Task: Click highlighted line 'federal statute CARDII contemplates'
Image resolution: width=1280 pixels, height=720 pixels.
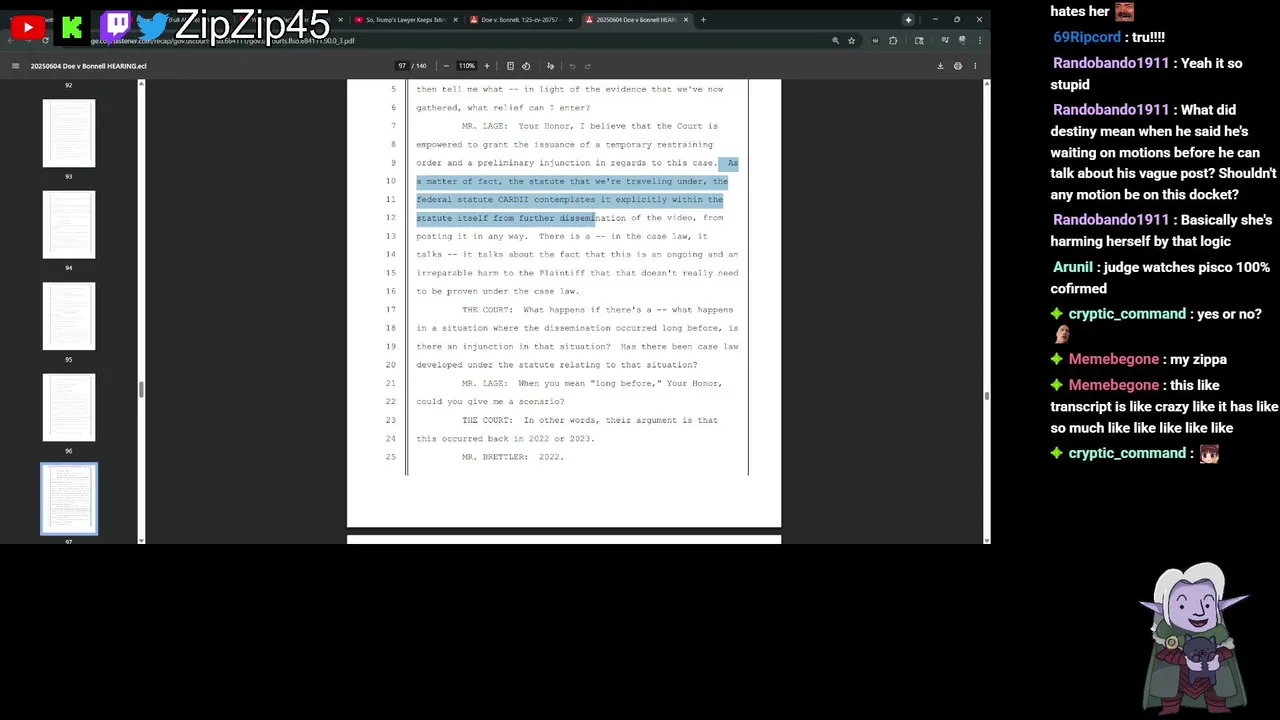Action: tap(569, 200)
